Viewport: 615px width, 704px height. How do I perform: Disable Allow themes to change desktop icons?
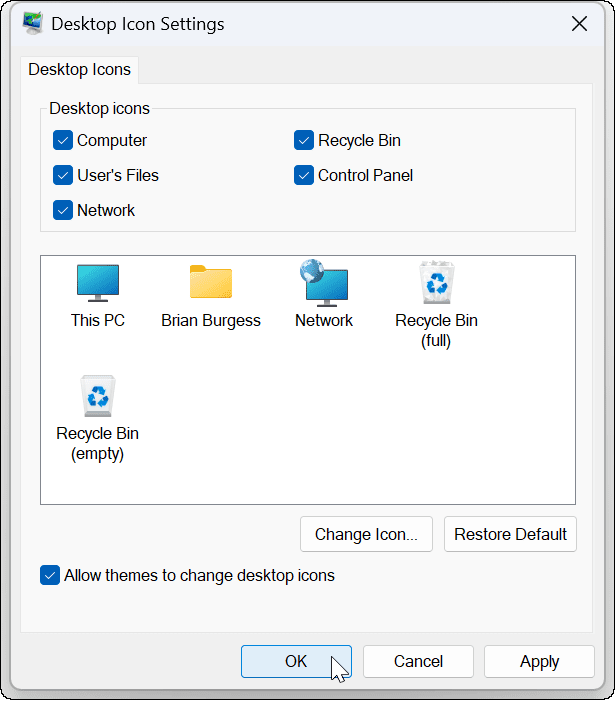tap(50, 576)
